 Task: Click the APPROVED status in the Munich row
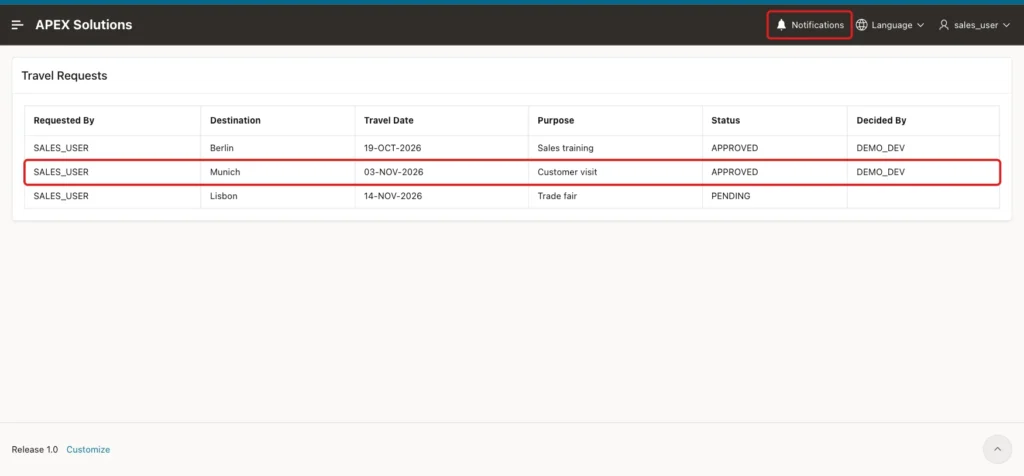click(x=735, y=172)
